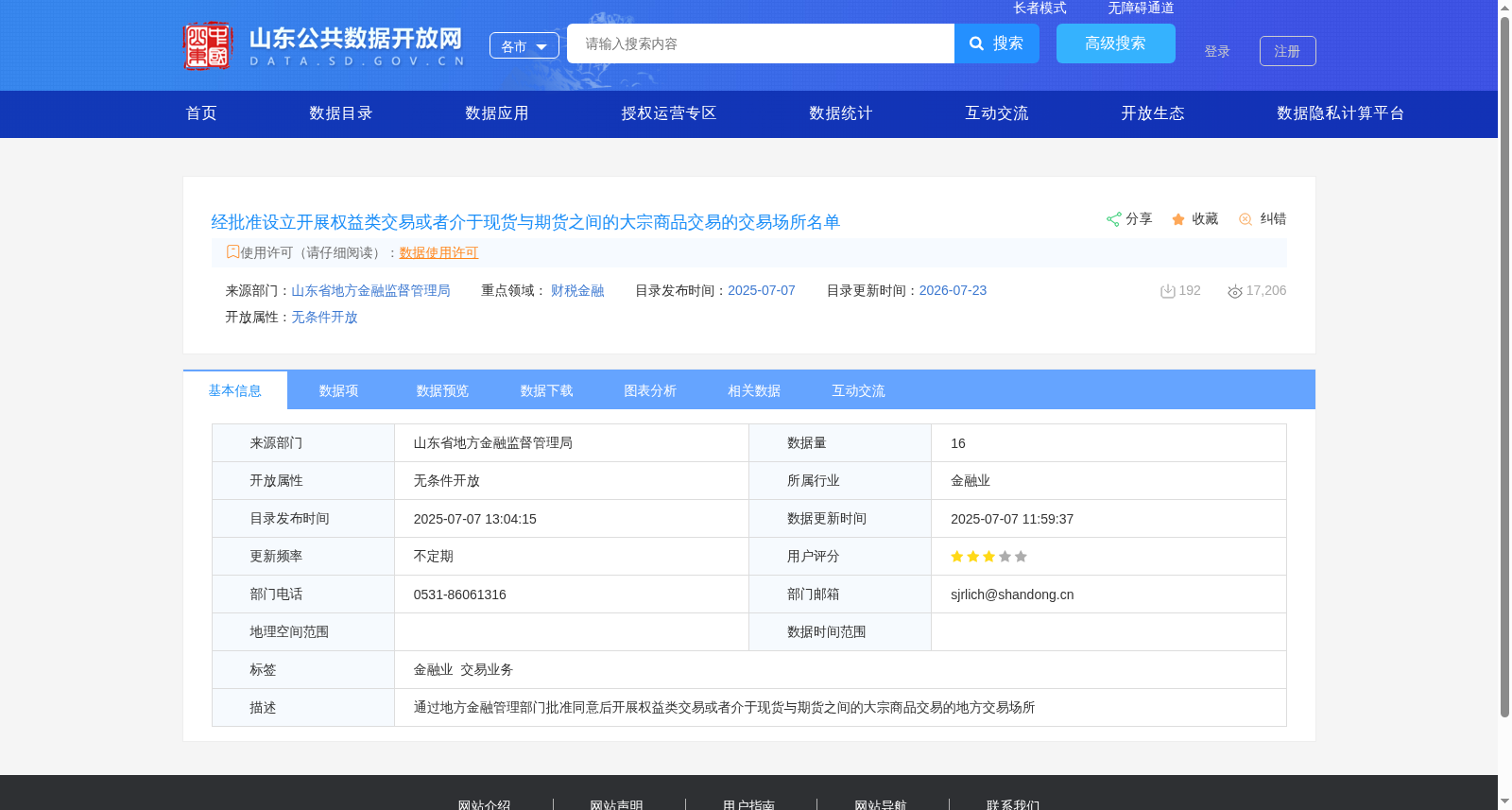Click the 用户指南 footer link

(748, 804)
